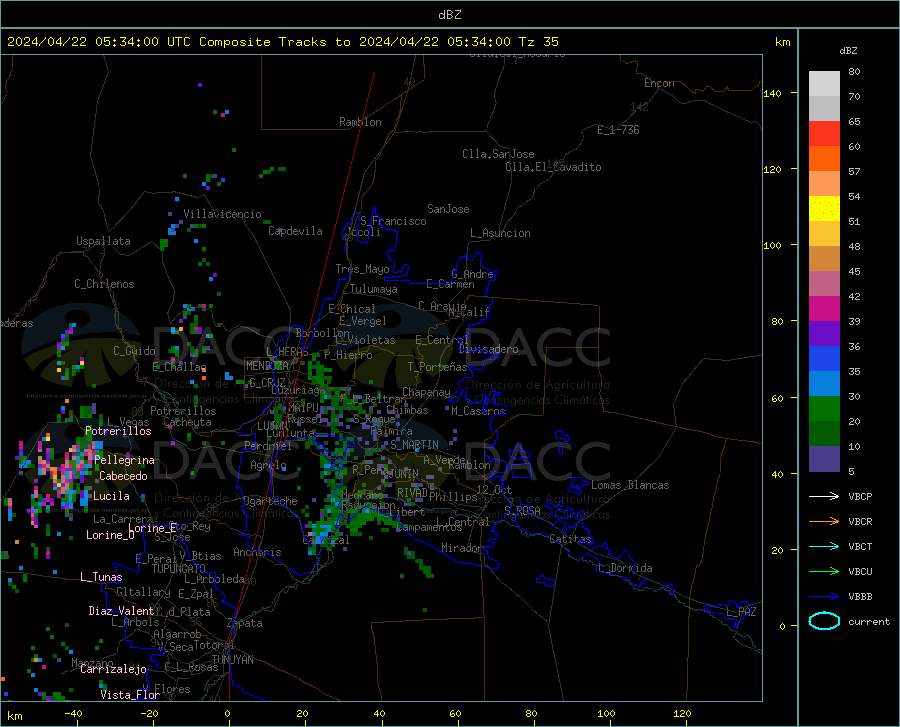Click the 0 km origin on horizontal axis
This screenshot has width=900, height=727.
pyautogui.click(x=228, y=713)
